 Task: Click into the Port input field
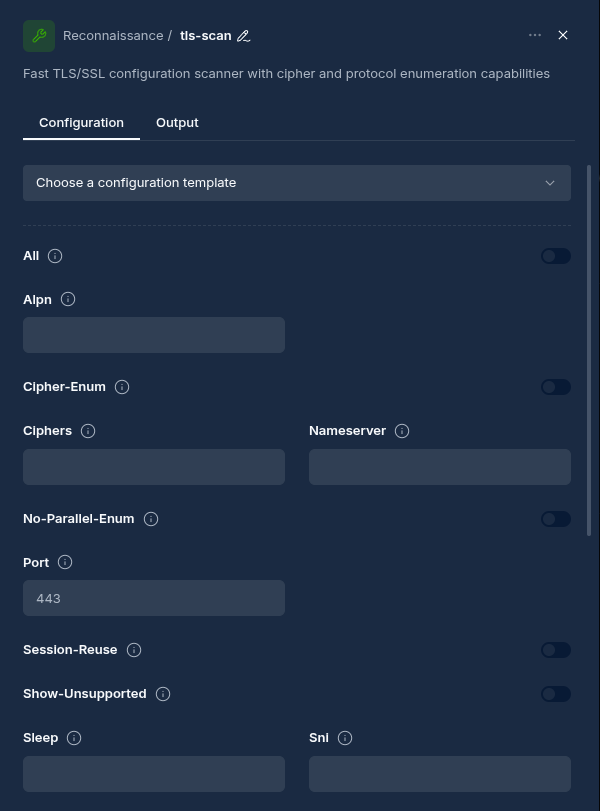(x=154, y=598)
